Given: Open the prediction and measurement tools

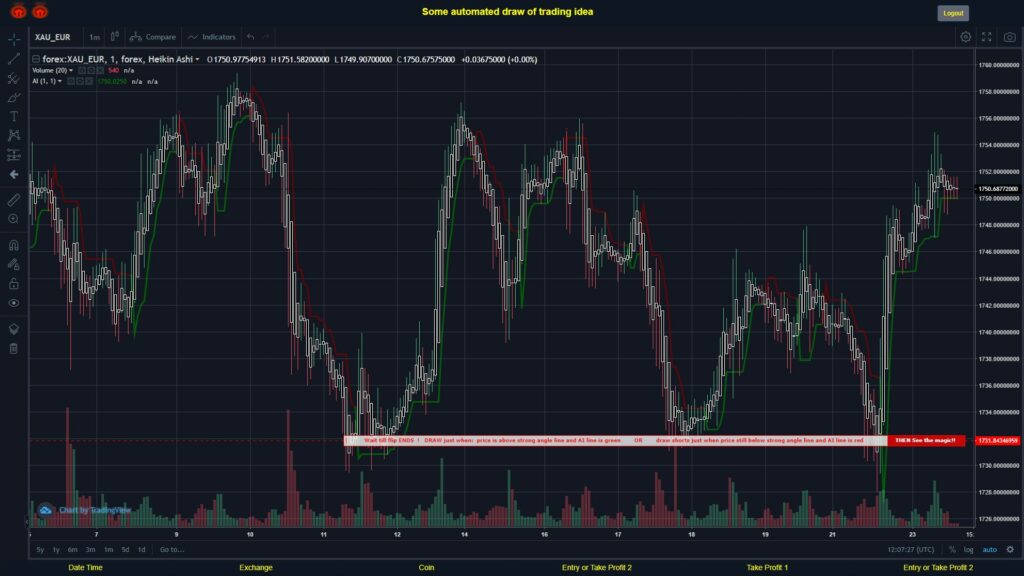Looking at the screenshot, I should [x=14, y=155].
